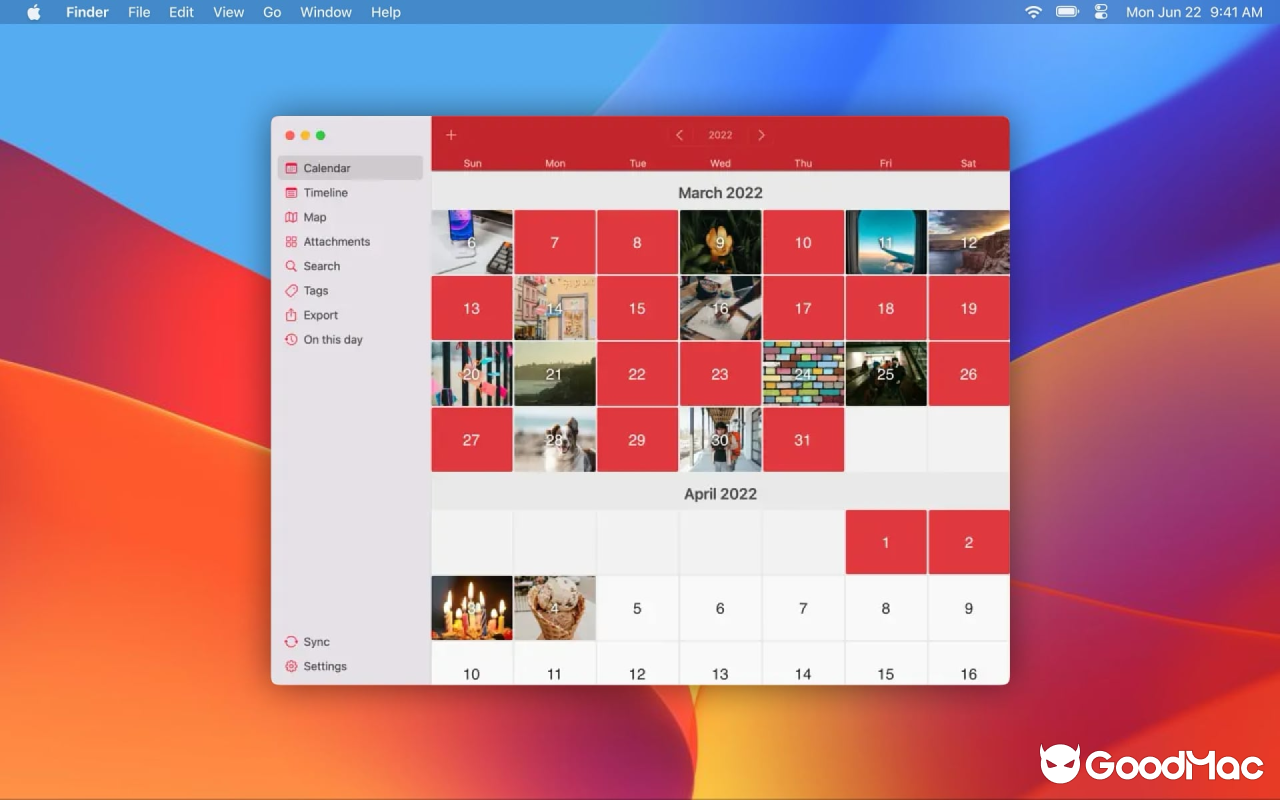The width and height of the screenshot is (1280, 800).
Task: Click the Settings gear icon
Action: tap(291, 666)
